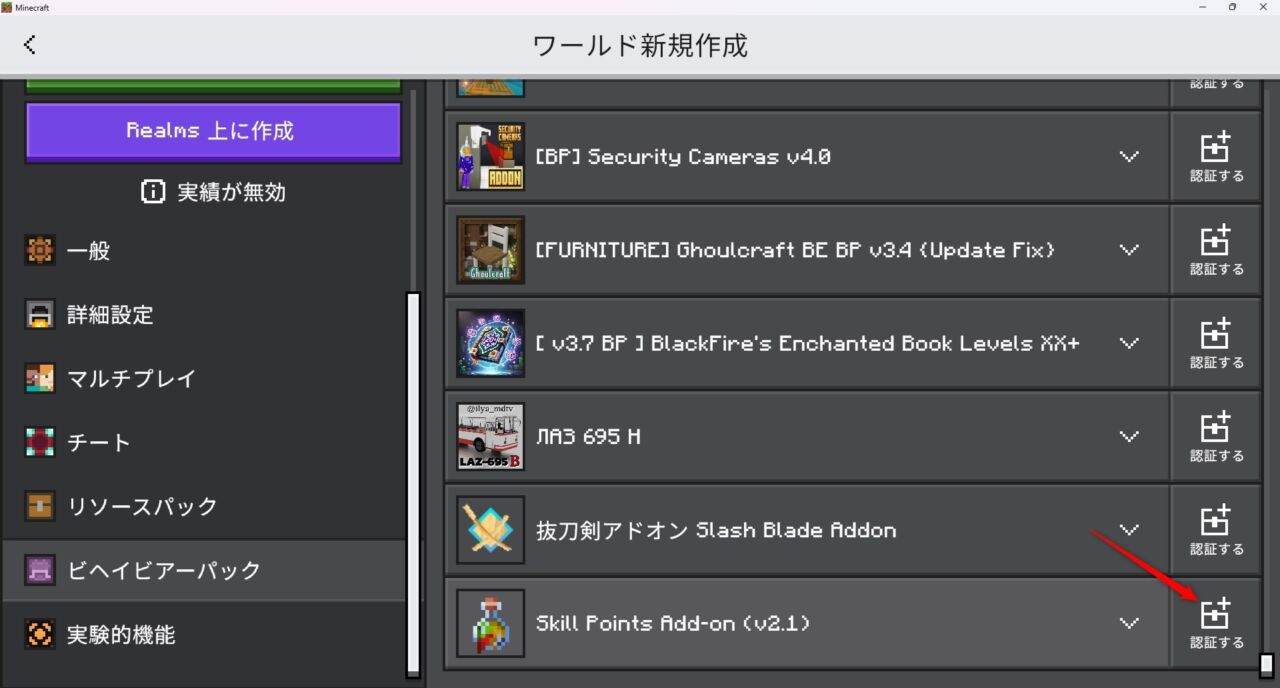Click the 実績が無効 info icon
This screenshot has width=1280, height=688.
point(153,192)
